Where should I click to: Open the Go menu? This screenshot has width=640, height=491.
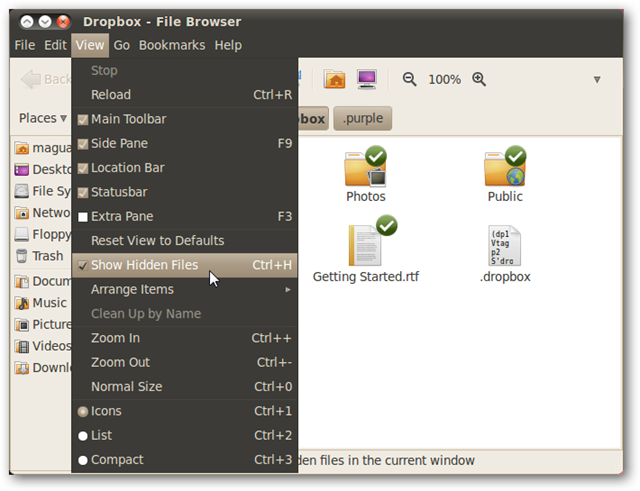click(x=122, y=45)
